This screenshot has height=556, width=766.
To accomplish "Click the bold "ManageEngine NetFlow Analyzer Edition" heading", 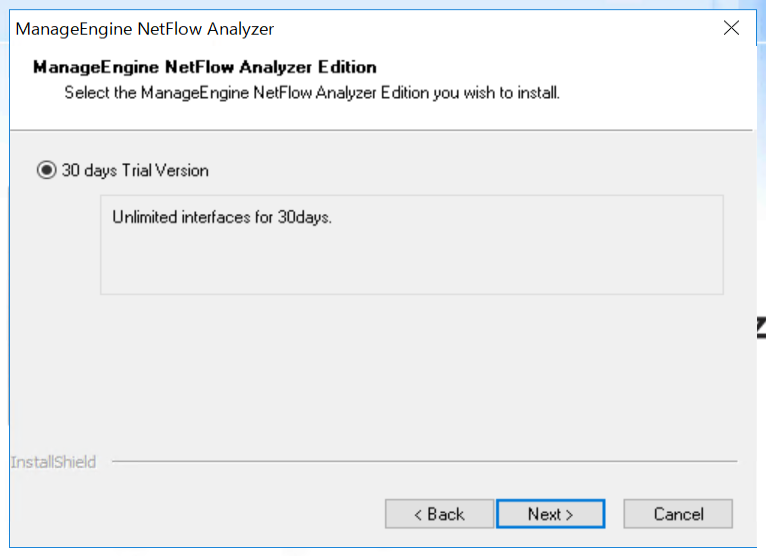I will point(204,68).
